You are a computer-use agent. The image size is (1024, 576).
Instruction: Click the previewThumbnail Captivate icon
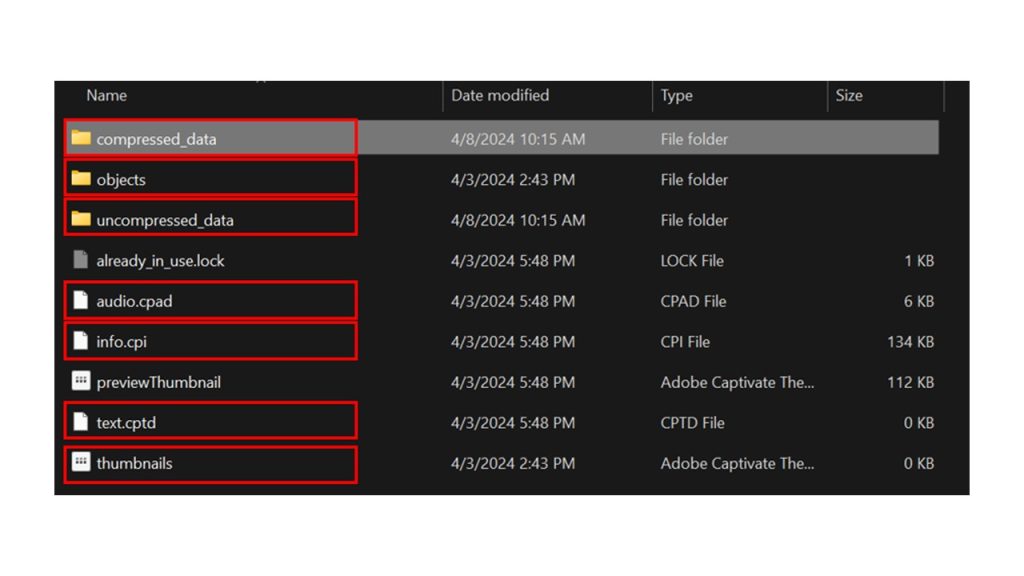81,382
